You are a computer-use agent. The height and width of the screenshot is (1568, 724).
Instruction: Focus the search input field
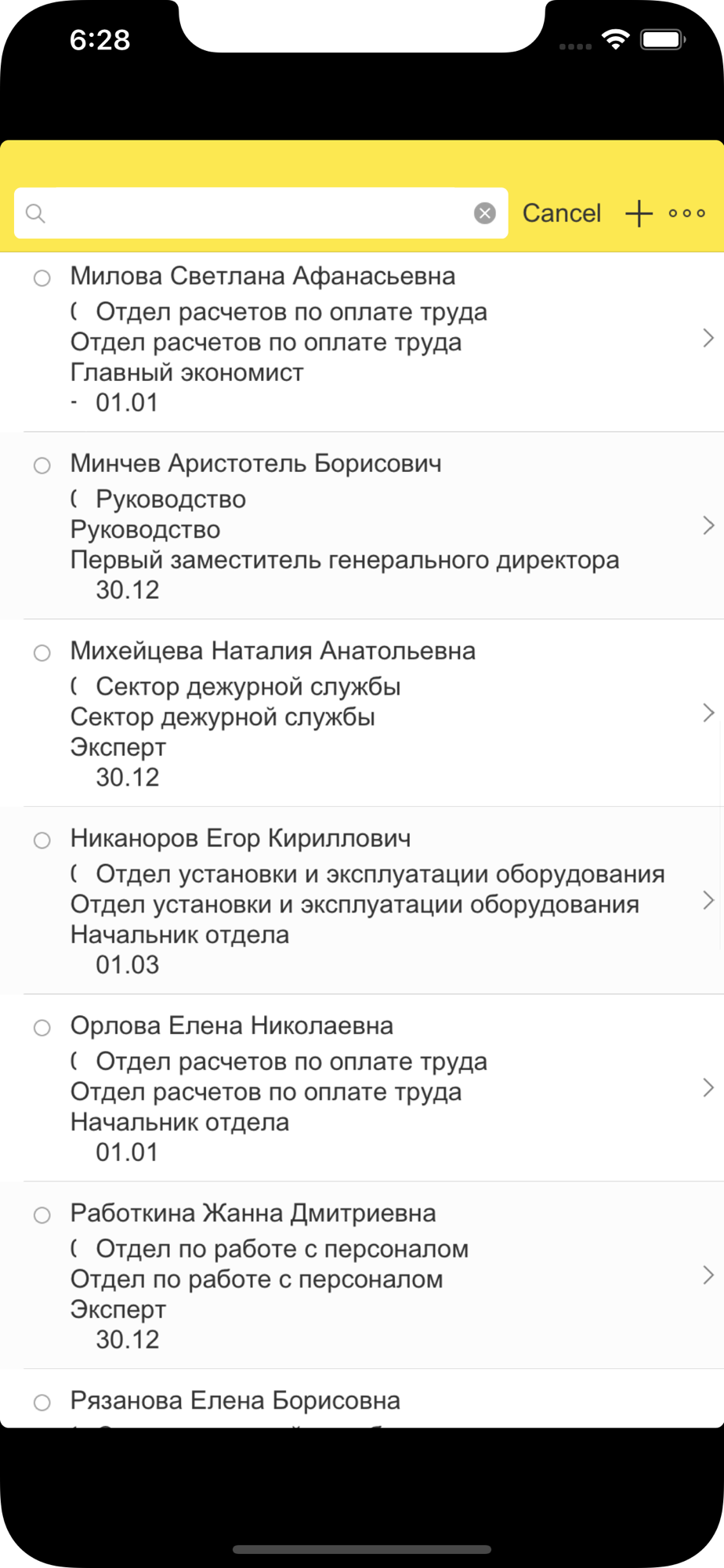click(261, 213)
